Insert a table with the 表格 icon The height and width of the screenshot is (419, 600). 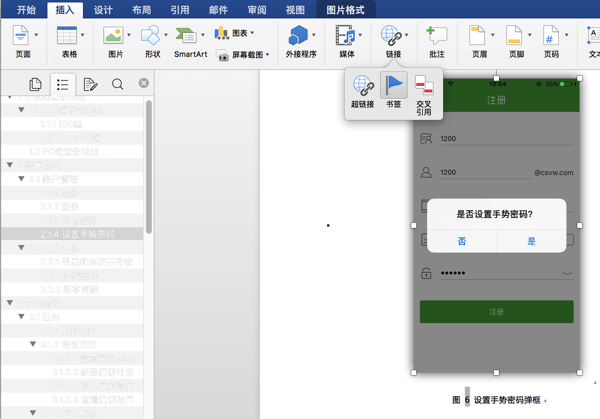pyautogui.click(x=67, y=35)
